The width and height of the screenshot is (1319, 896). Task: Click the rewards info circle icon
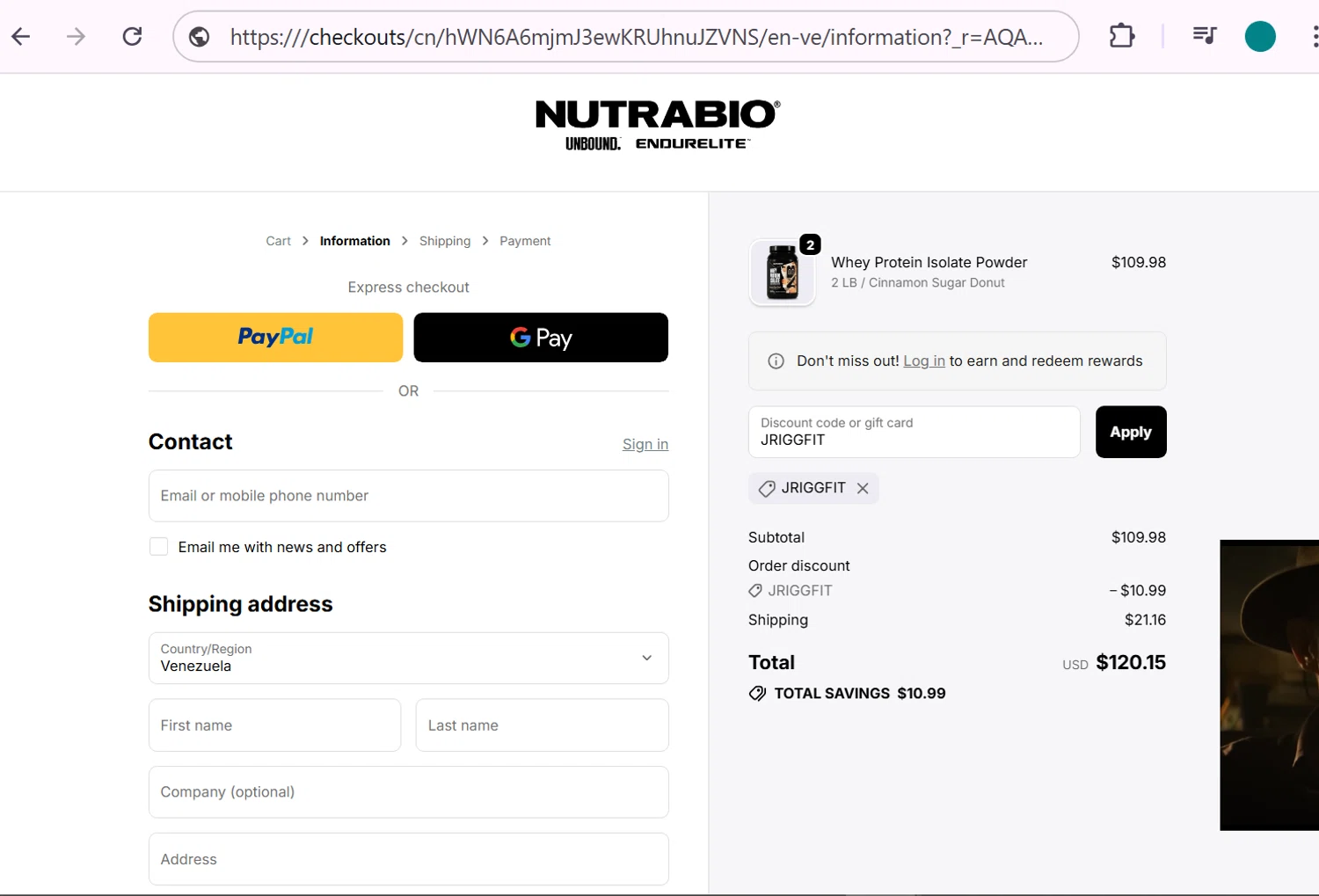coord(776,361)
